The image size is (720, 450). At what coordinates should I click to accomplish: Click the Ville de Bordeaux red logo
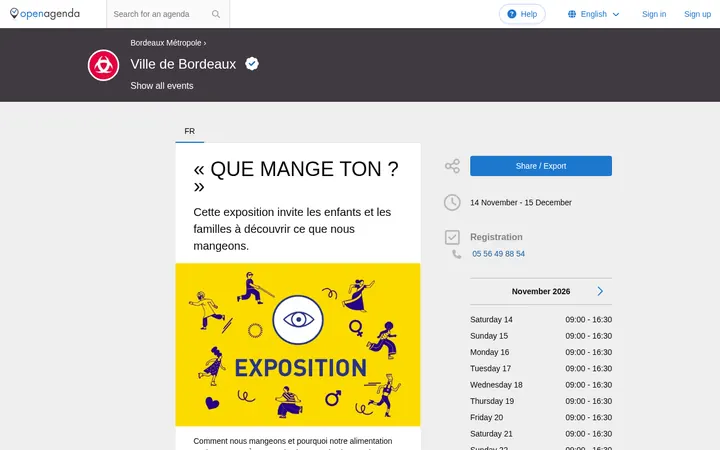[x=103, y=65]
